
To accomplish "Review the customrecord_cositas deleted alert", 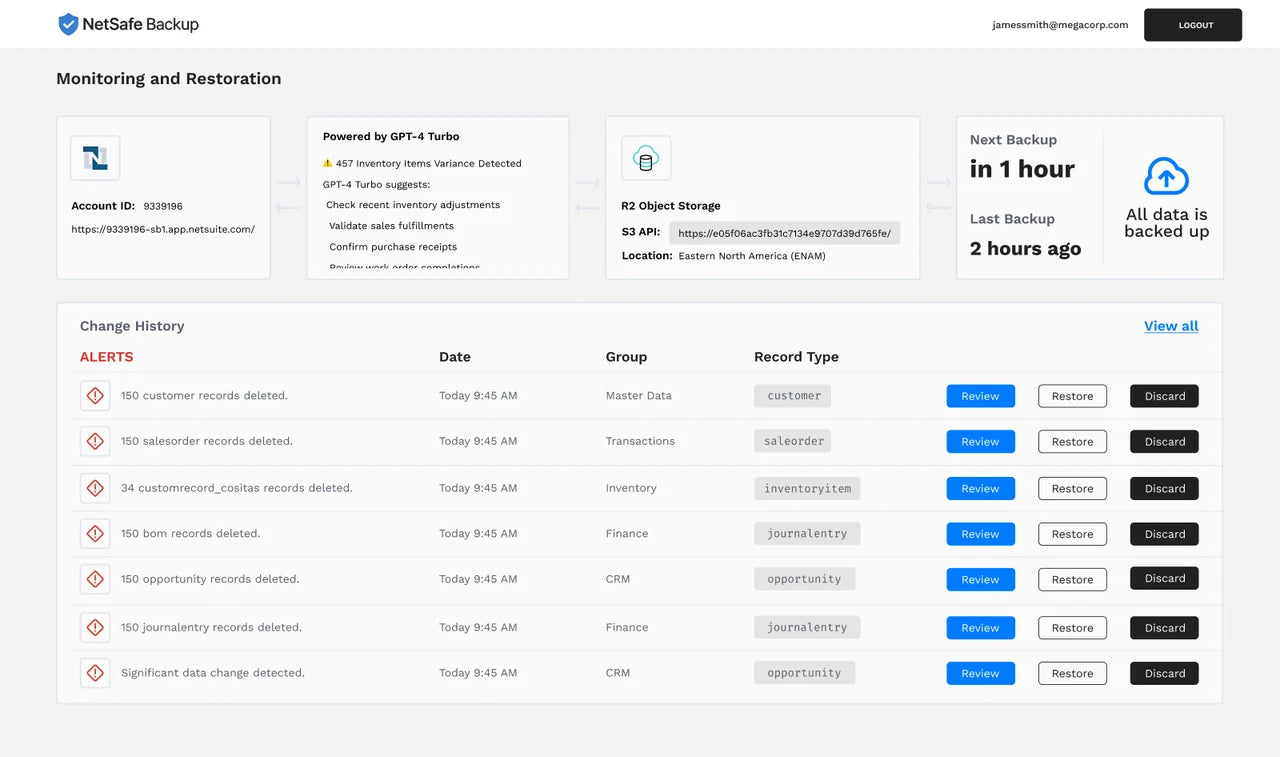I will (x=980, y=488).
